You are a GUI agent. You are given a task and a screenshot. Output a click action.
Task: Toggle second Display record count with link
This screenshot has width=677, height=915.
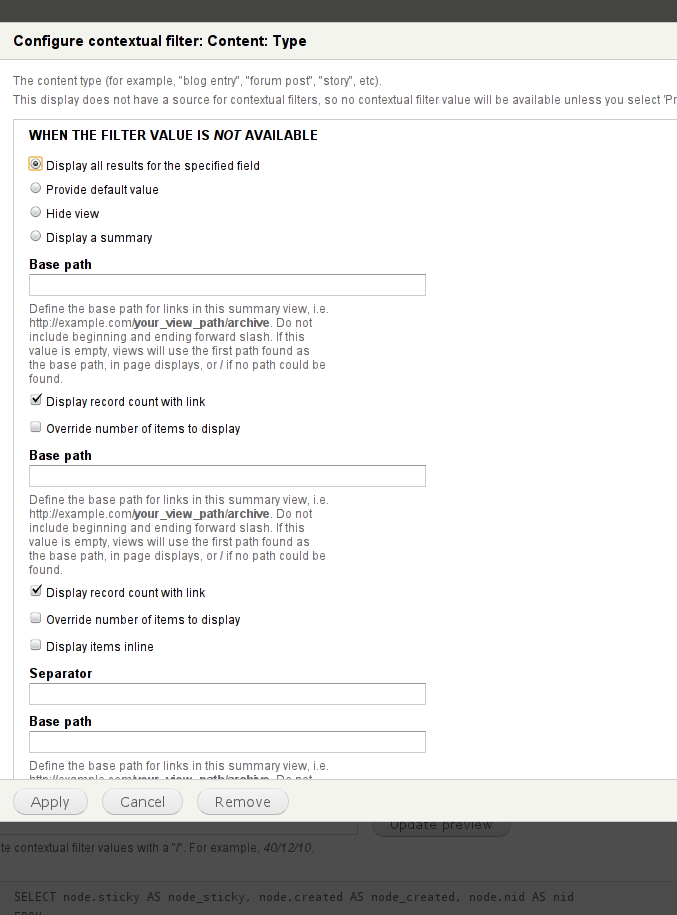pos(36,591)
